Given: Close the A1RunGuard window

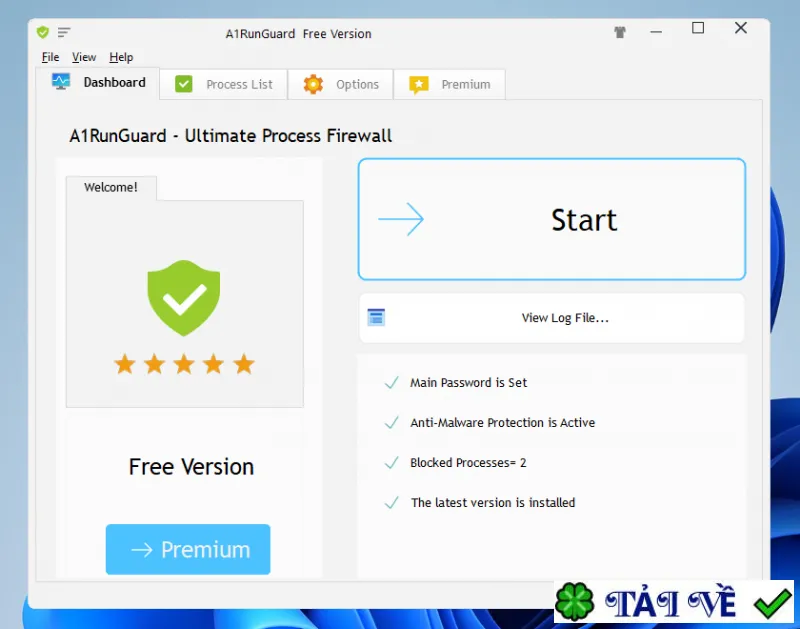Looking at the screenshot, I should pos(741,28).
